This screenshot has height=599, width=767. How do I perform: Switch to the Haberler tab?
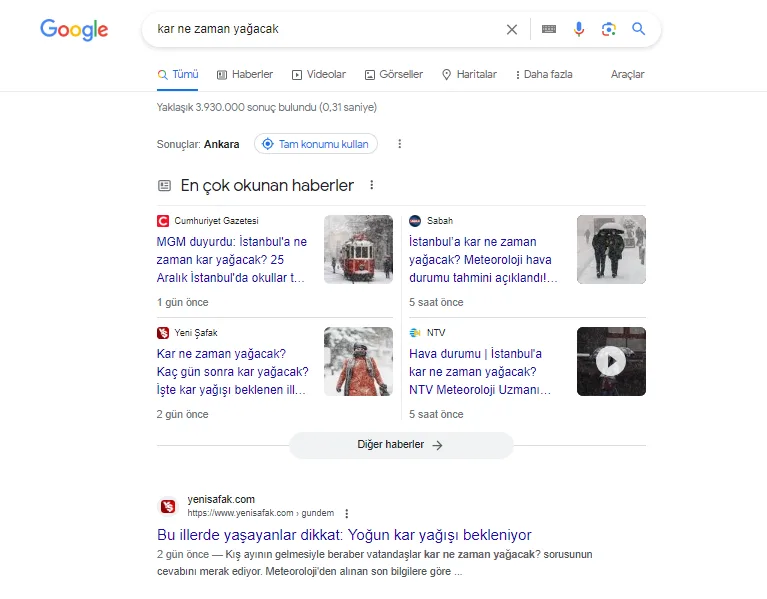[245, 74]
